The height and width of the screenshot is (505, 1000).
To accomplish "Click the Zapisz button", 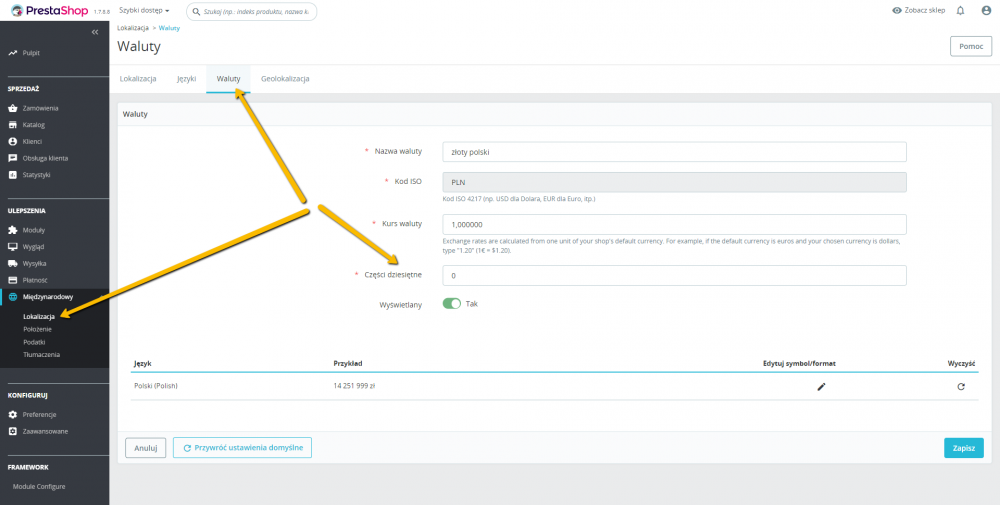I will 964,448.
